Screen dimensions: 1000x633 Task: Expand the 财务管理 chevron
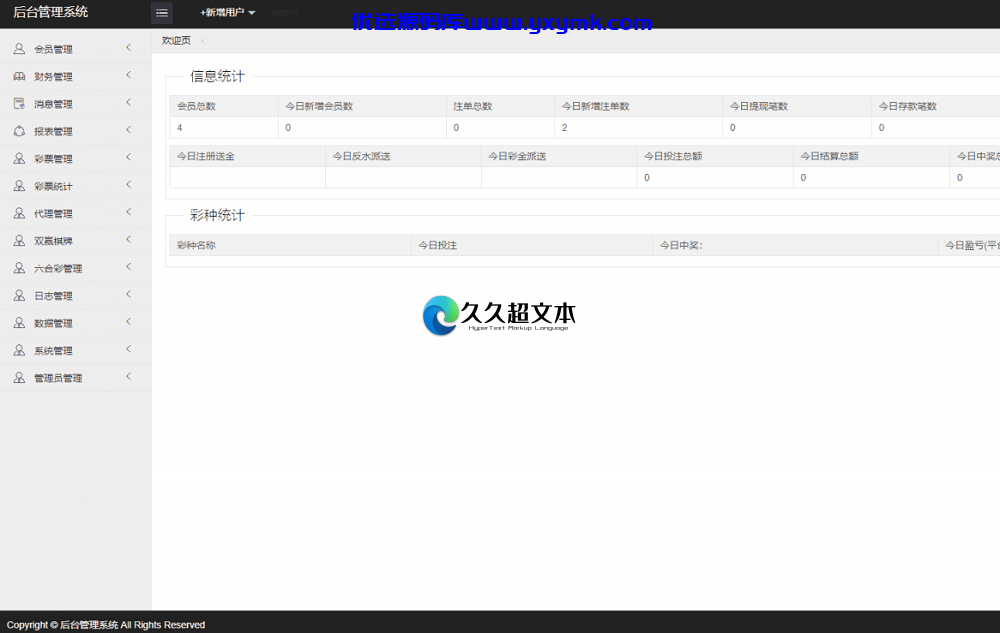(128, 75)
